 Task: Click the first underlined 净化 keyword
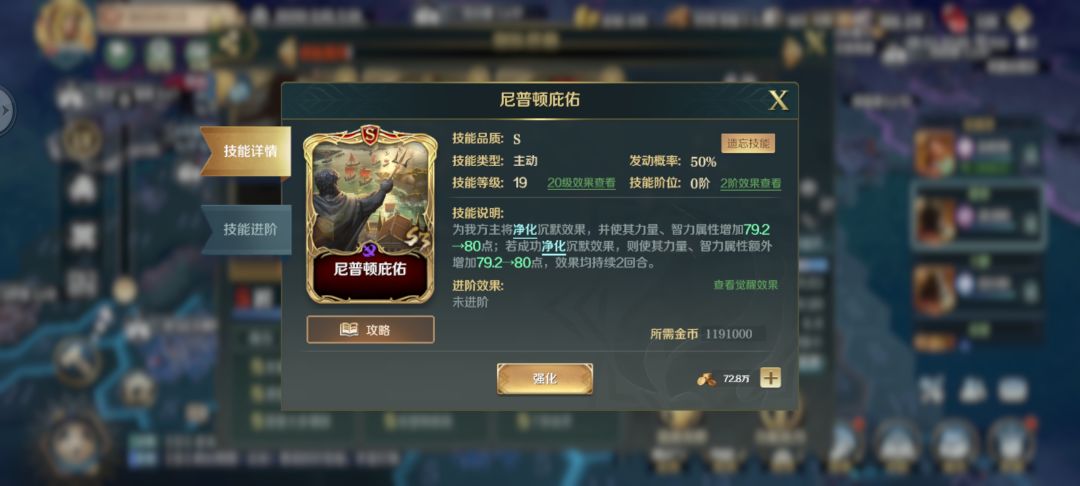point(525,230)
